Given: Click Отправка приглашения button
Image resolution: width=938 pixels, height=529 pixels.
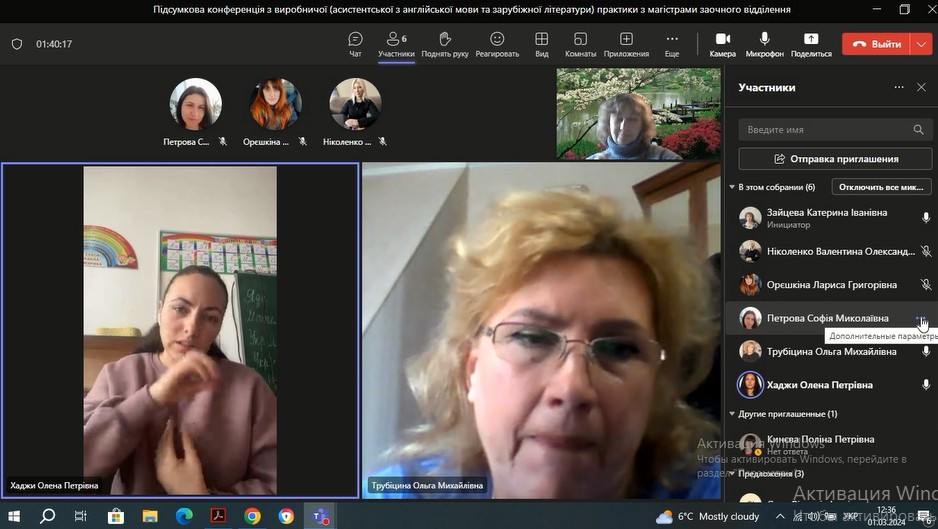Looking at the screenshot, I should pyautogui.click(x=835, y=159).
